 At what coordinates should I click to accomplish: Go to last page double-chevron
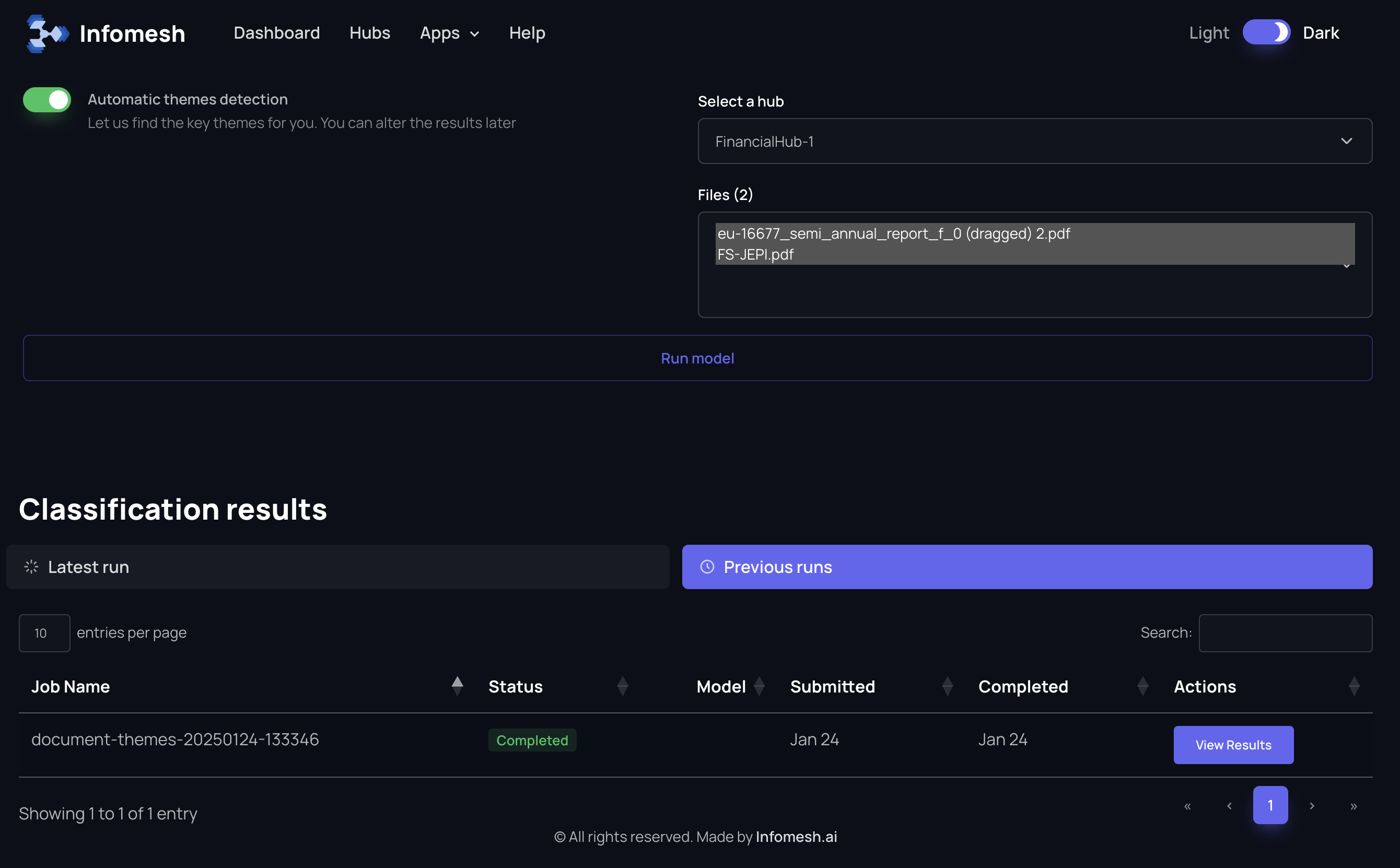1354,806
